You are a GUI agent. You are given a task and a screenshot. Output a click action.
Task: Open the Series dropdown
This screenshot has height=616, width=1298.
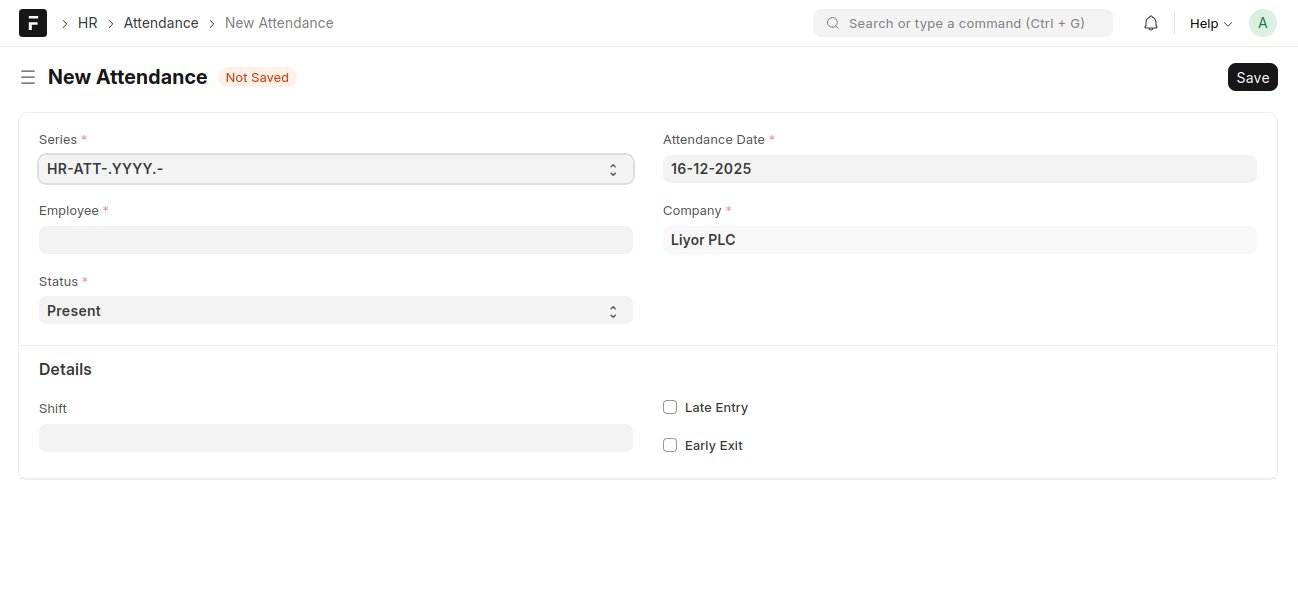point(336,169)
